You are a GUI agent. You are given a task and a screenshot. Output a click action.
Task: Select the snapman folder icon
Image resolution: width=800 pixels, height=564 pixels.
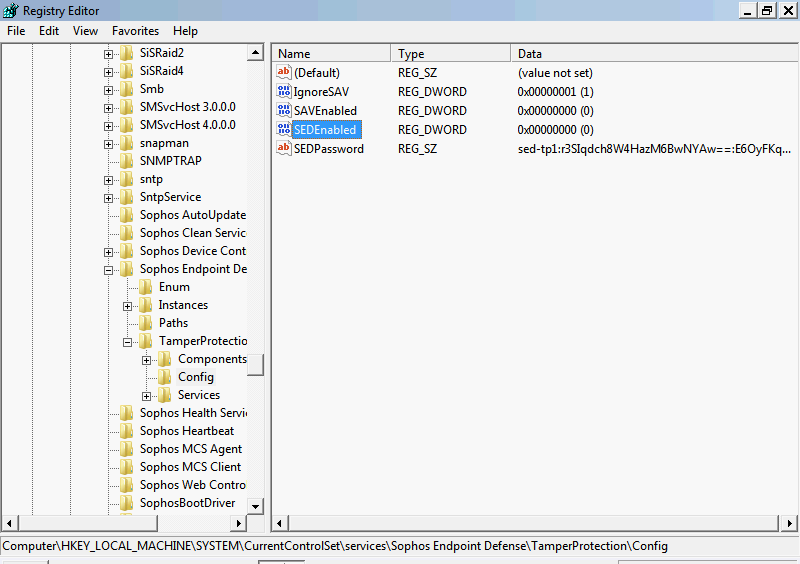[126, 143]
